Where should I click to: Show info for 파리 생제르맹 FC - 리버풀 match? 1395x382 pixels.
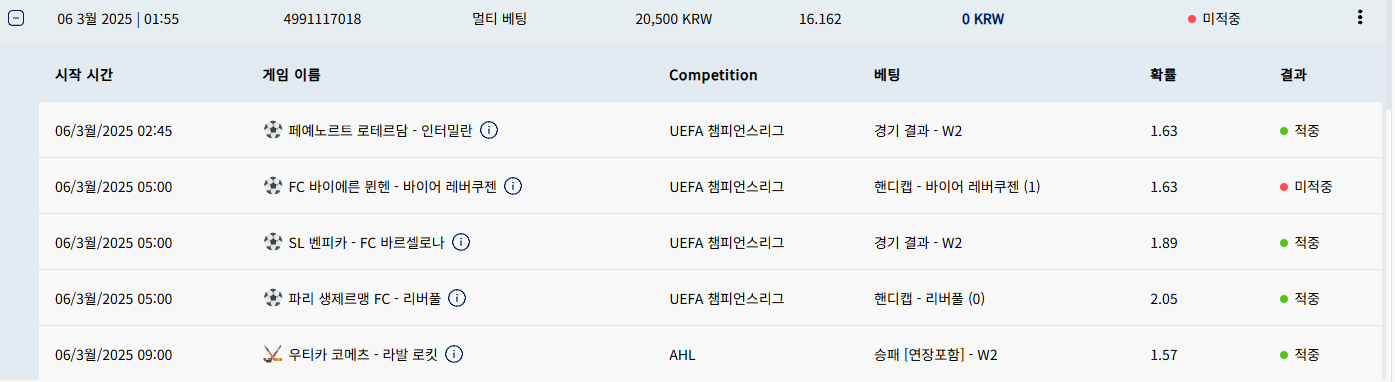(457, 298)
